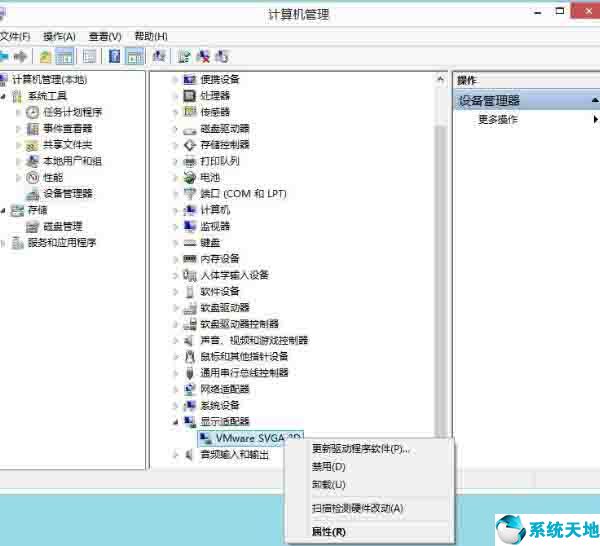Click the 处理器 processor chip icon

coord(189,96)
